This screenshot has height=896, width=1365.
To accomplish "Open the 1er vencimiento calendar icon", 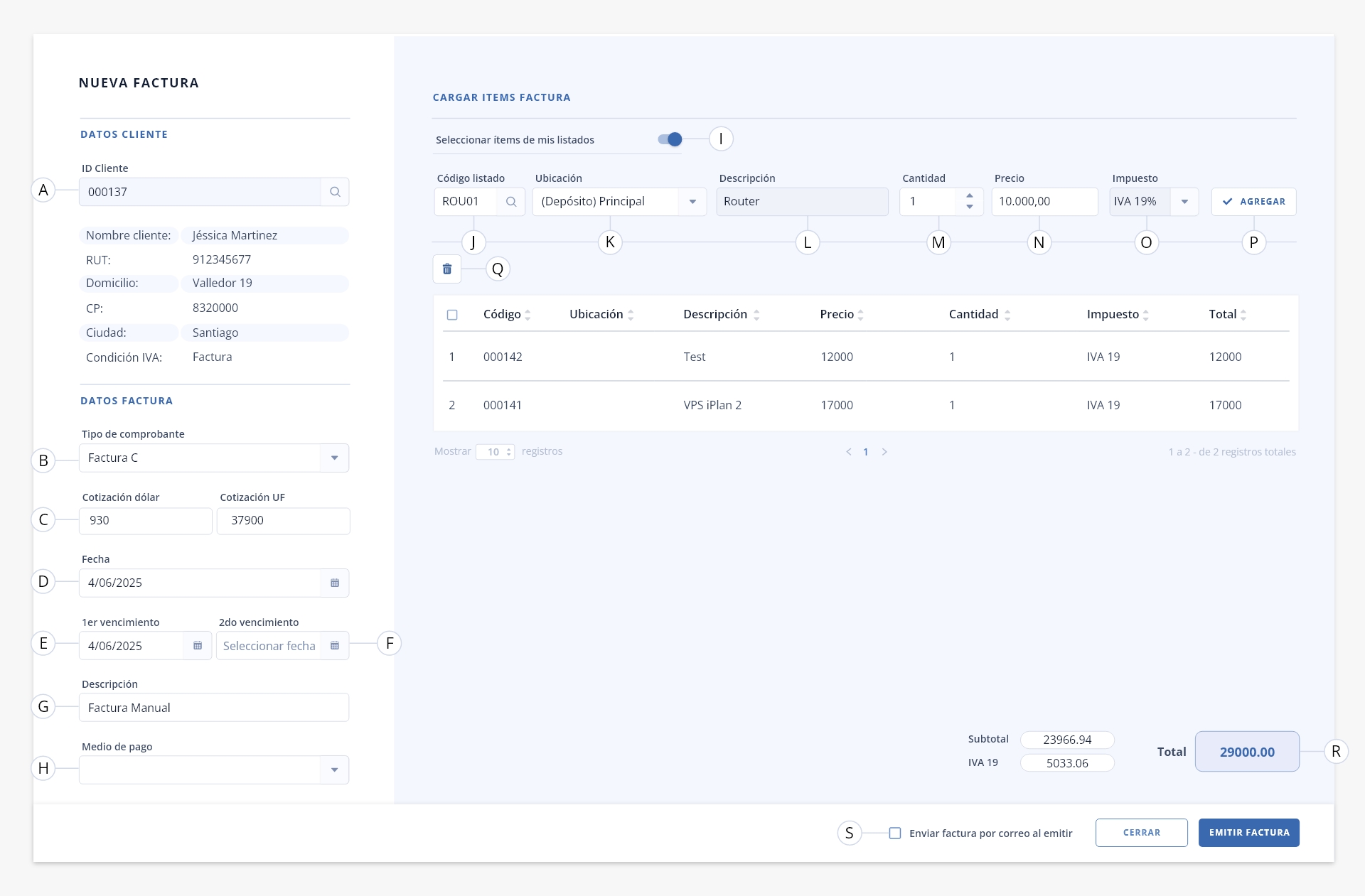I will (198, 645).
